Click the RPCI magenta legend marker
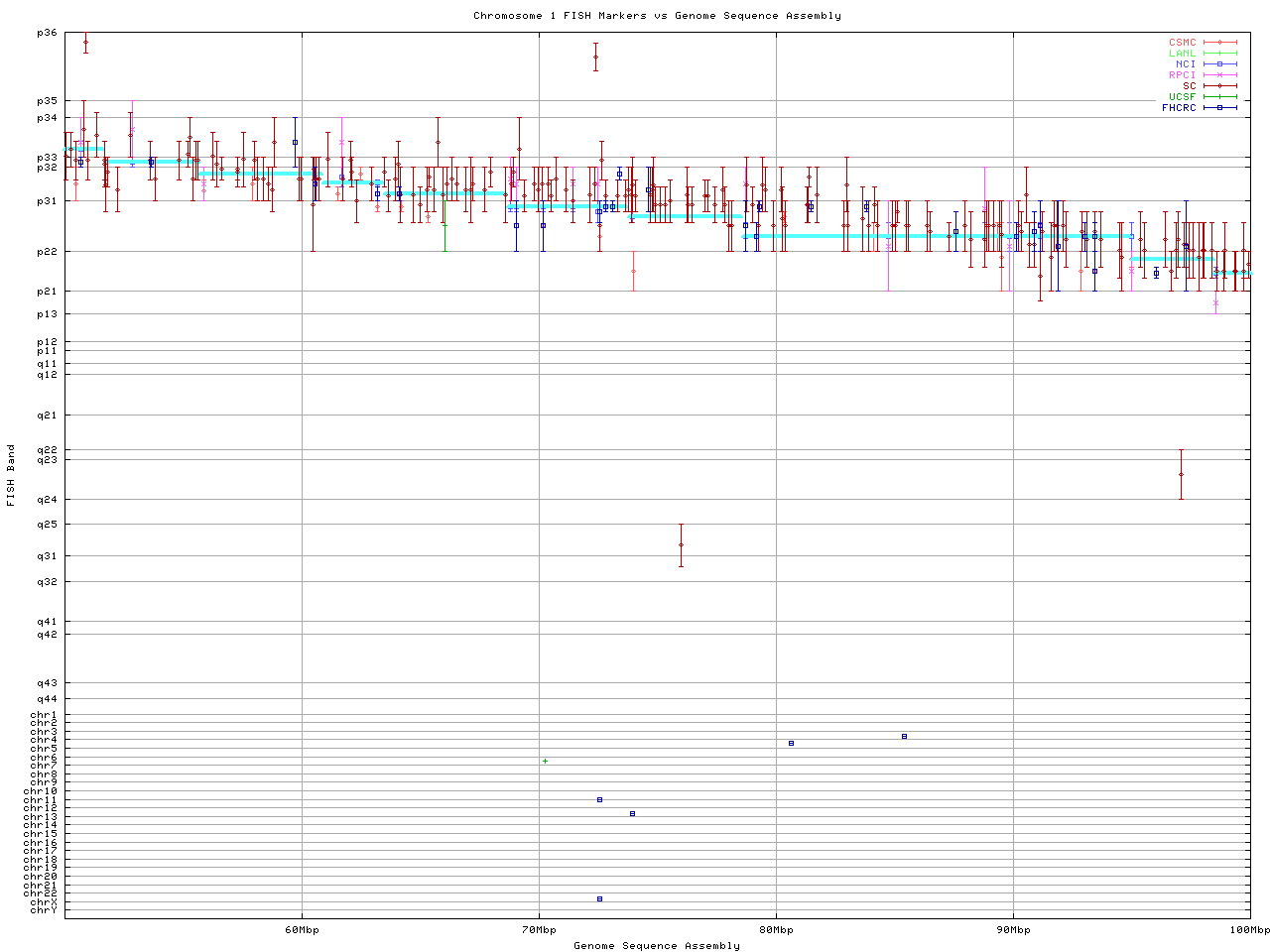Viewport: 1270px width, 952px height. [x=1219, y=75]
